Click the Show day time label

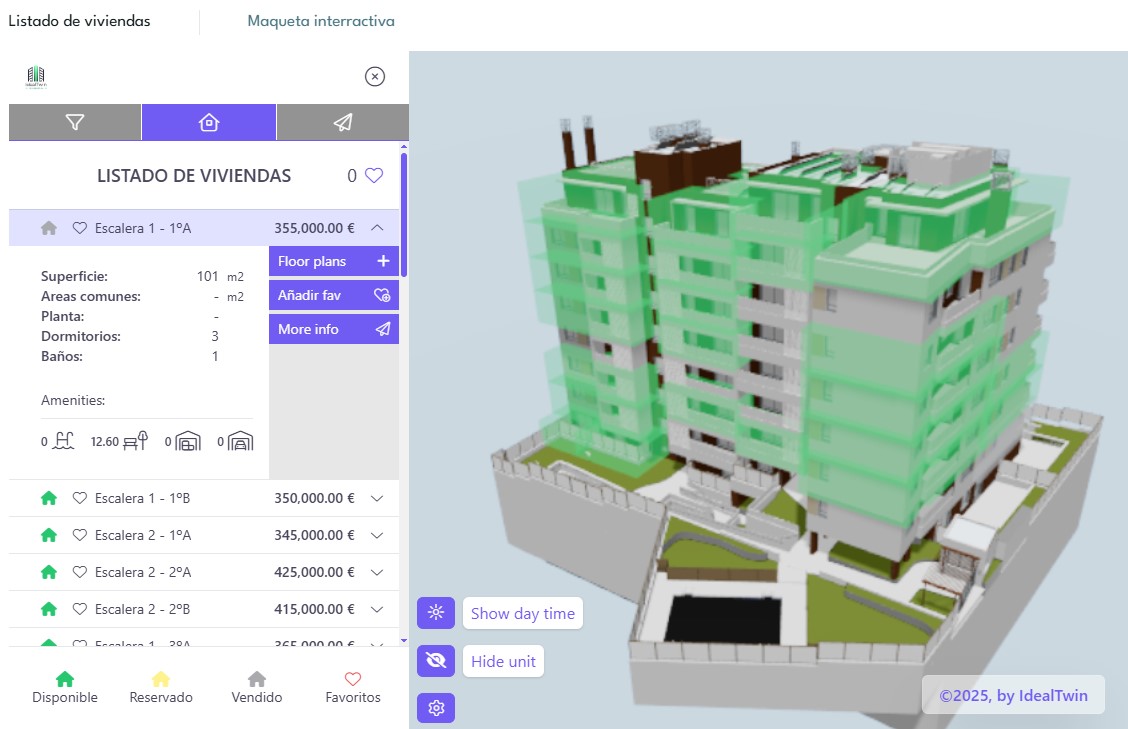tap(523, 614)
